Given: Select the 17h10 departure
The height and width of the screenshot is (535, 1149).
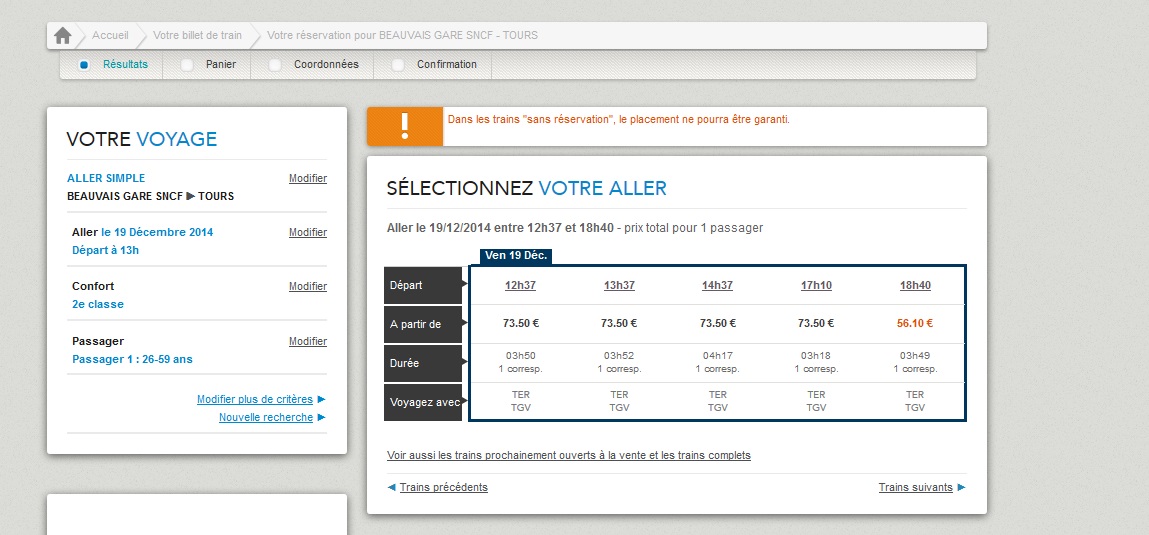Looking at the screenshot, I should (x=816, y=286).
